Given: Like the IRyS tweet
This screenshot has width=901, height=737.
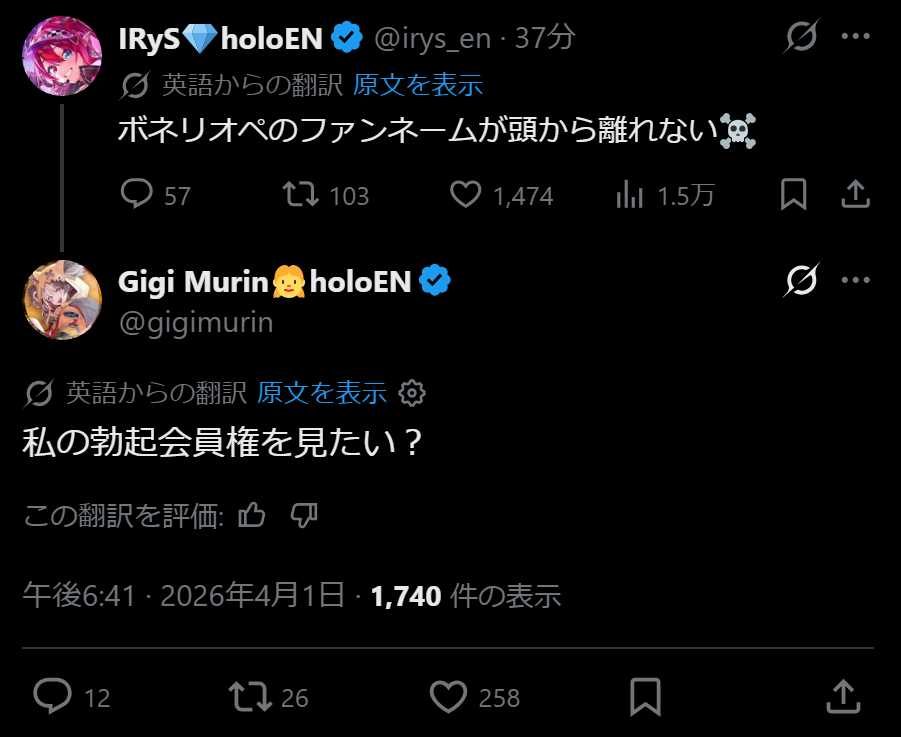Looking at the screenshot, I should click(465, 194).
